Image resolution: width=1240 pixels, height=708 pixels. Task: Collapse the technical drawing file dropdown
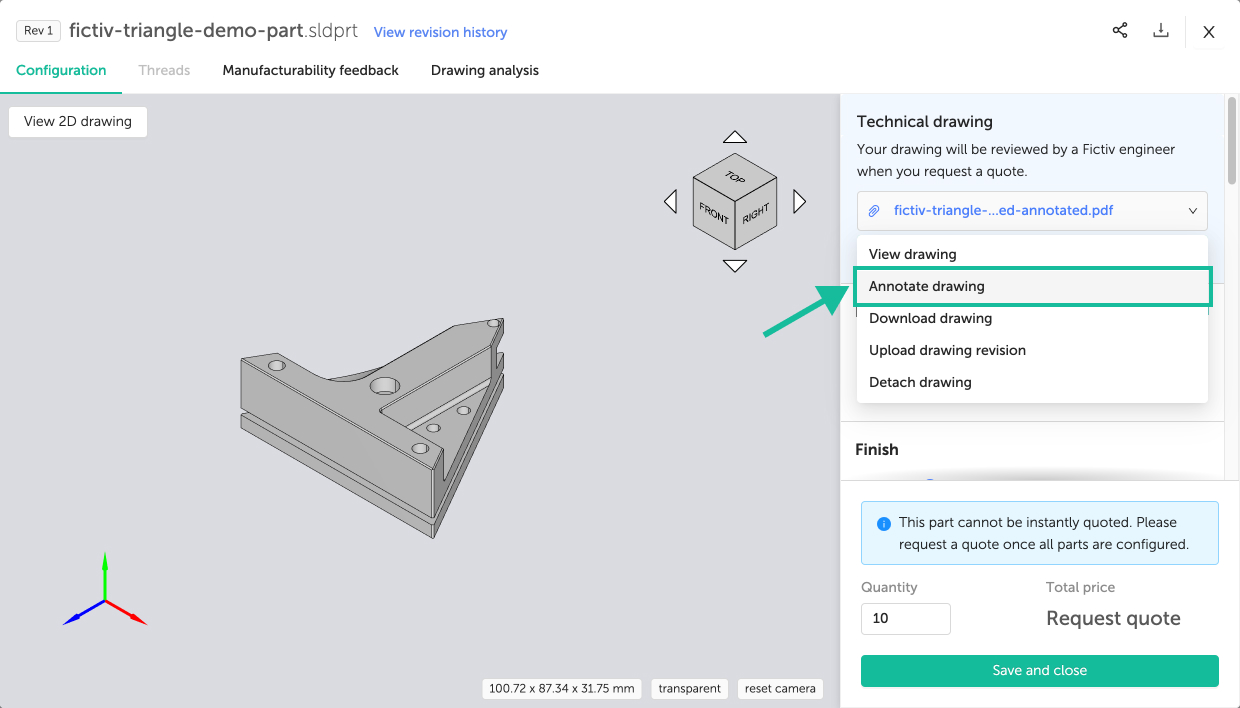coord(1192,211)
